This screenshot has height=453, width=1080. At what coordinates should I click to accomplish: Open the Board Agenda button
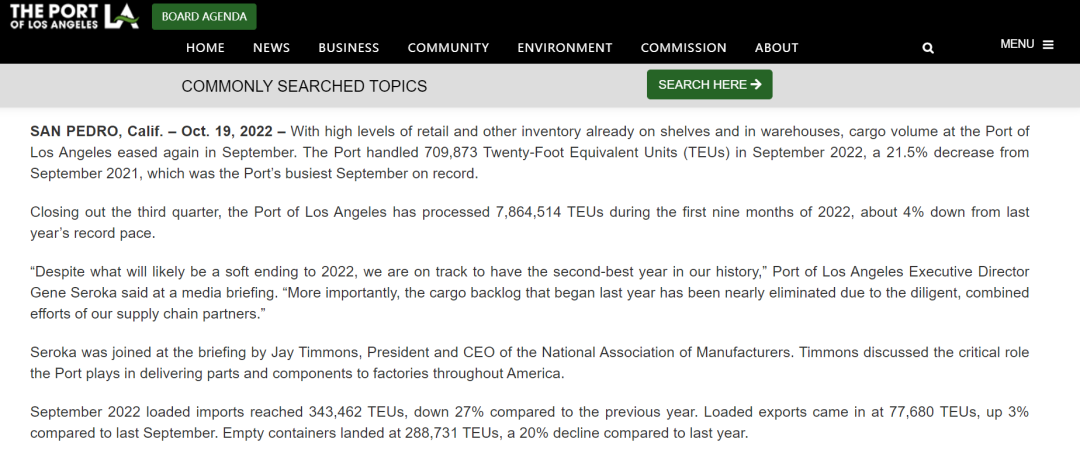[204, 16]
